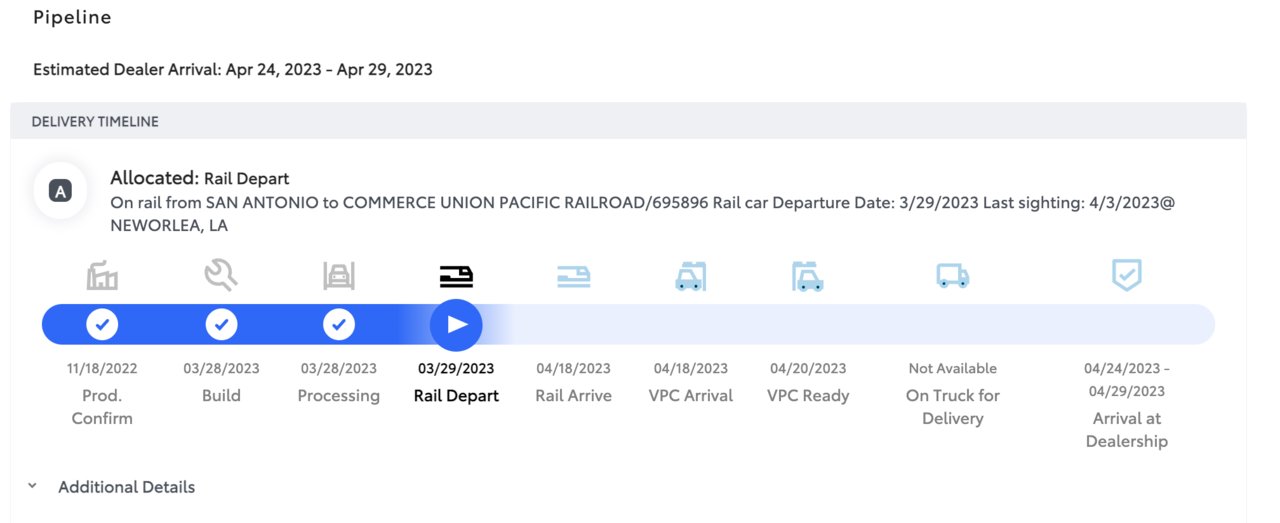The image size is (1280, 523).
Task: Click the VPC Arrival car icon
Action: 691,275
